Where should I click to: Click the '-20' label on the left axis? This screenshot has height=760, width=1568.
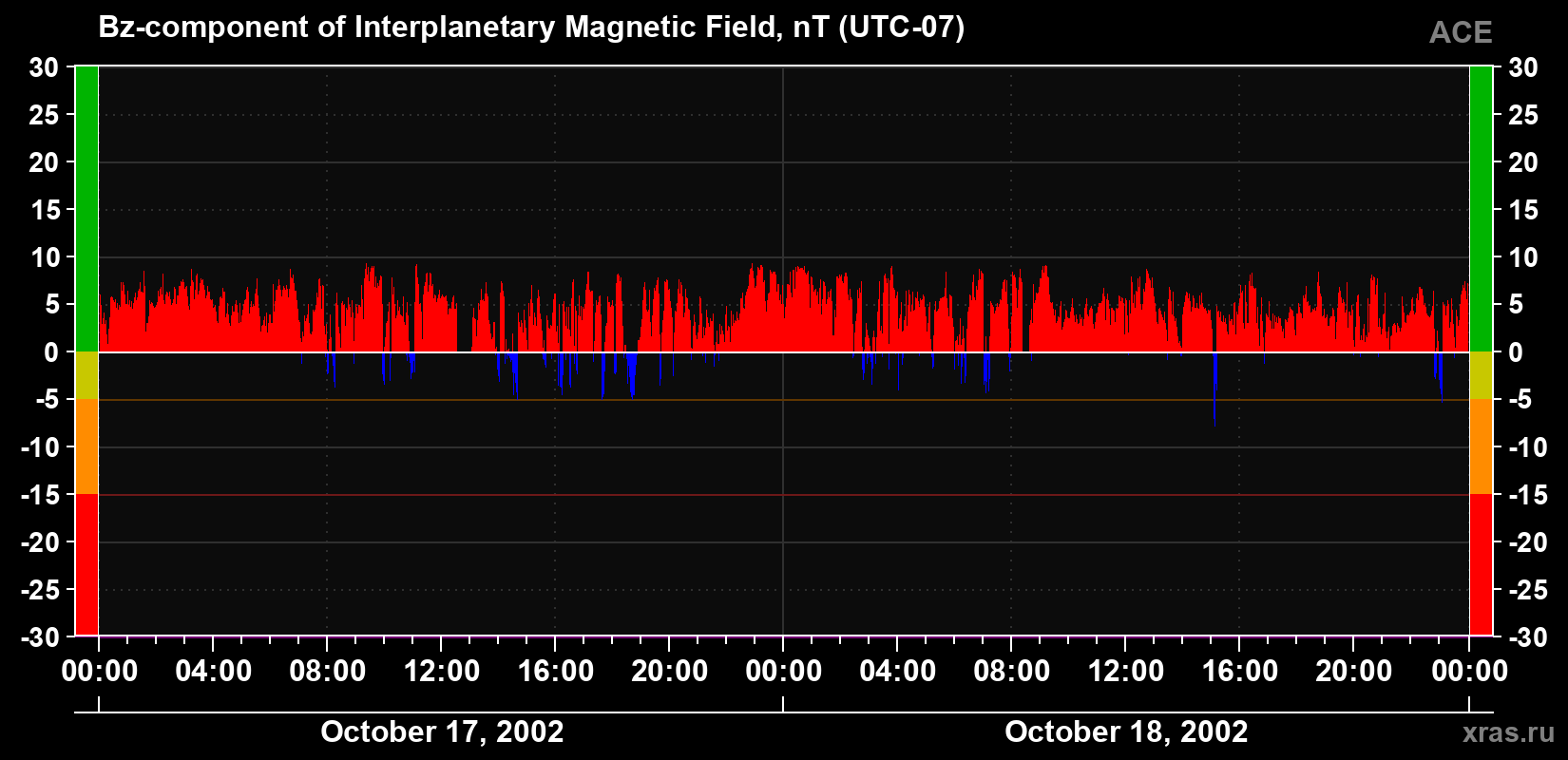[x=40, y=542]
